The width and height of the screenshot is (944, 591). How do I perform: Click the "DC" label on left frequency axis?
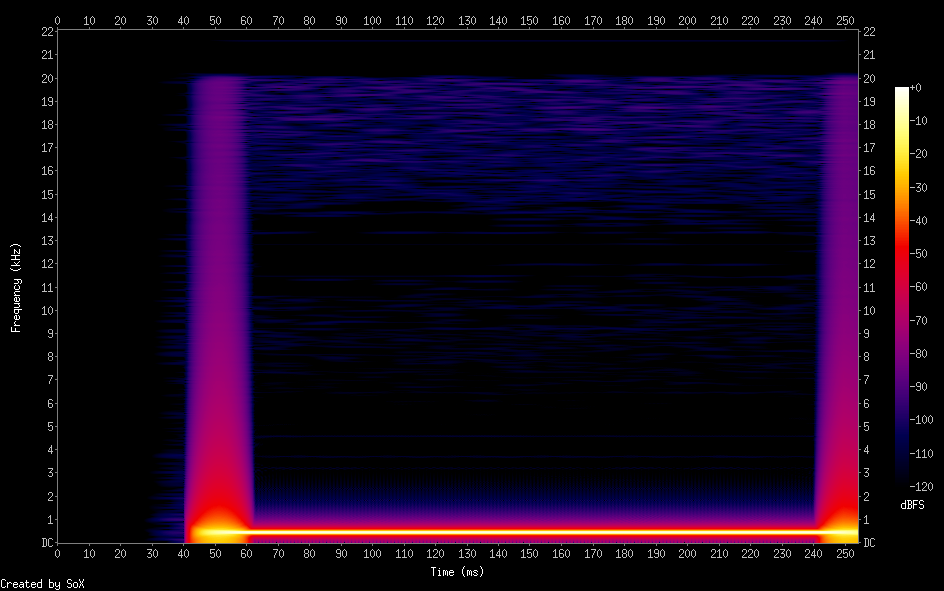[x=46, y=542]
